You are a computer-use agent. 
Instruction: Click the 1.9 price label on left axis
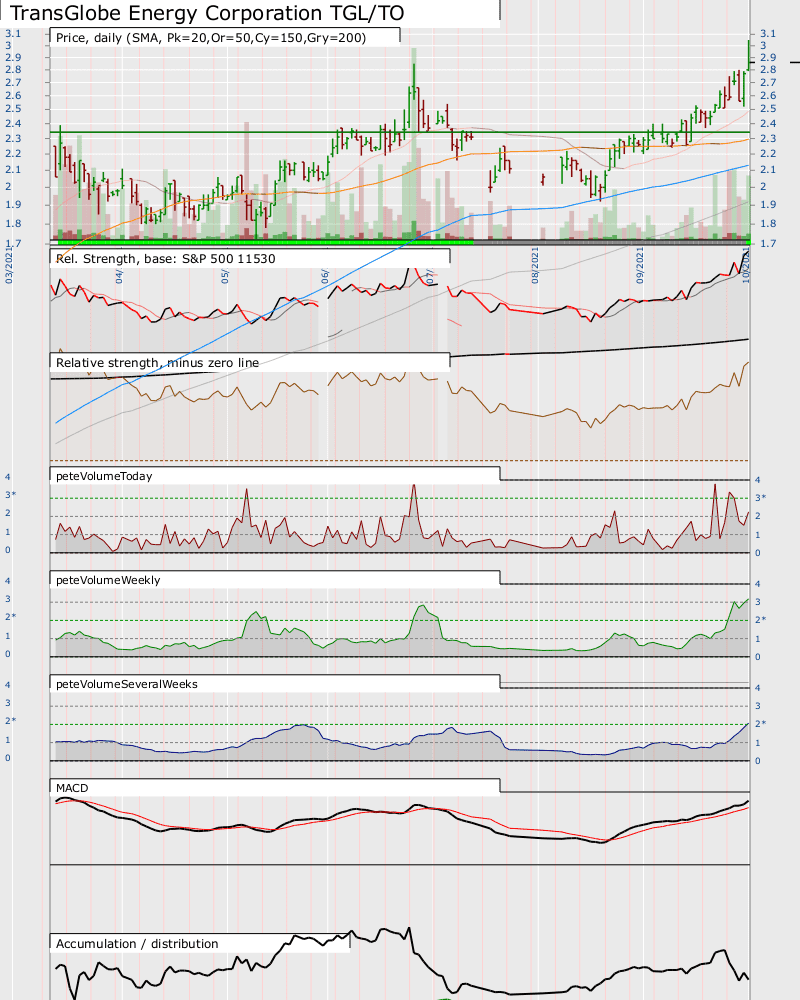(x=13, y=205)
